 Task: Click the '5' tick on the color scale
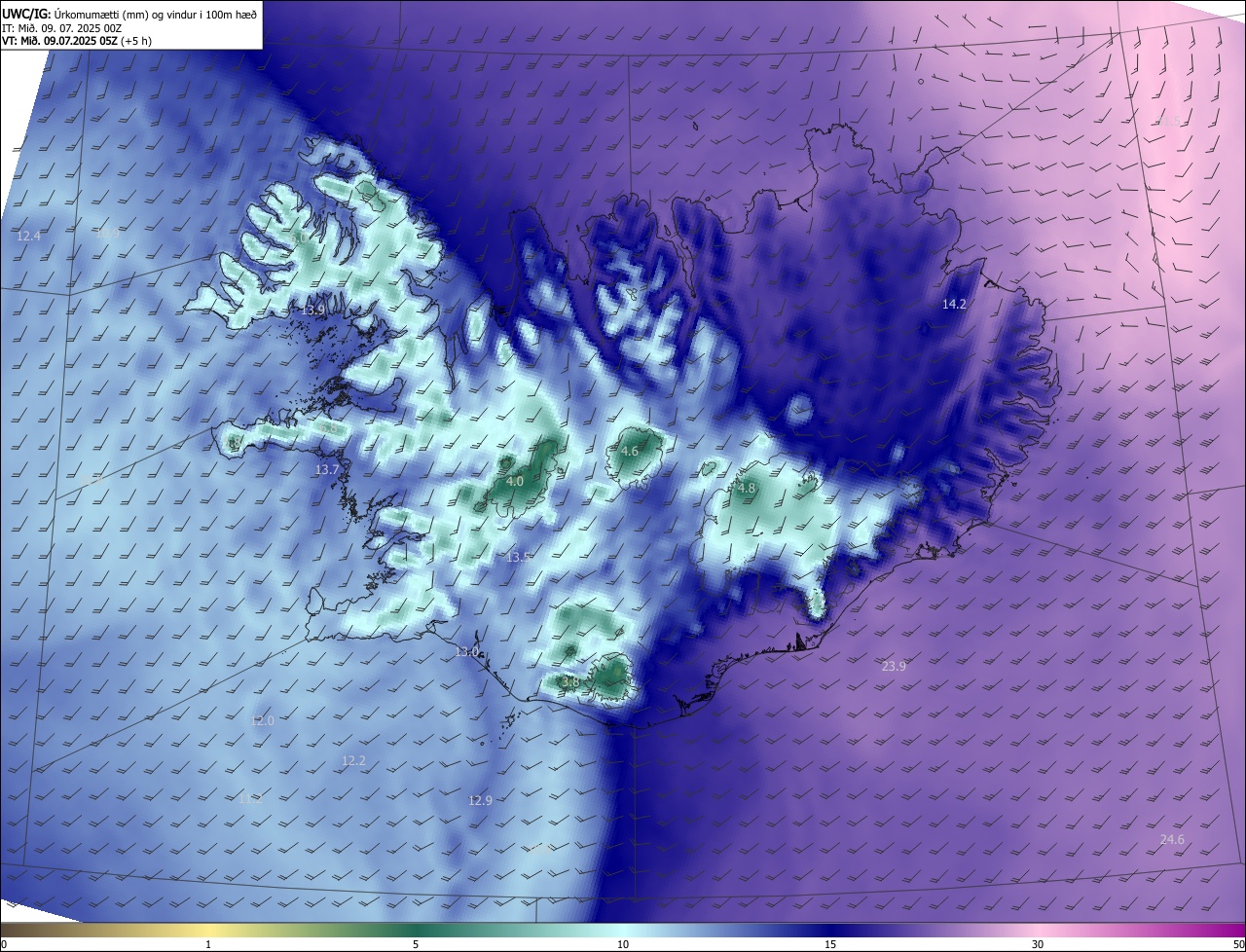[x=416, y=944]
